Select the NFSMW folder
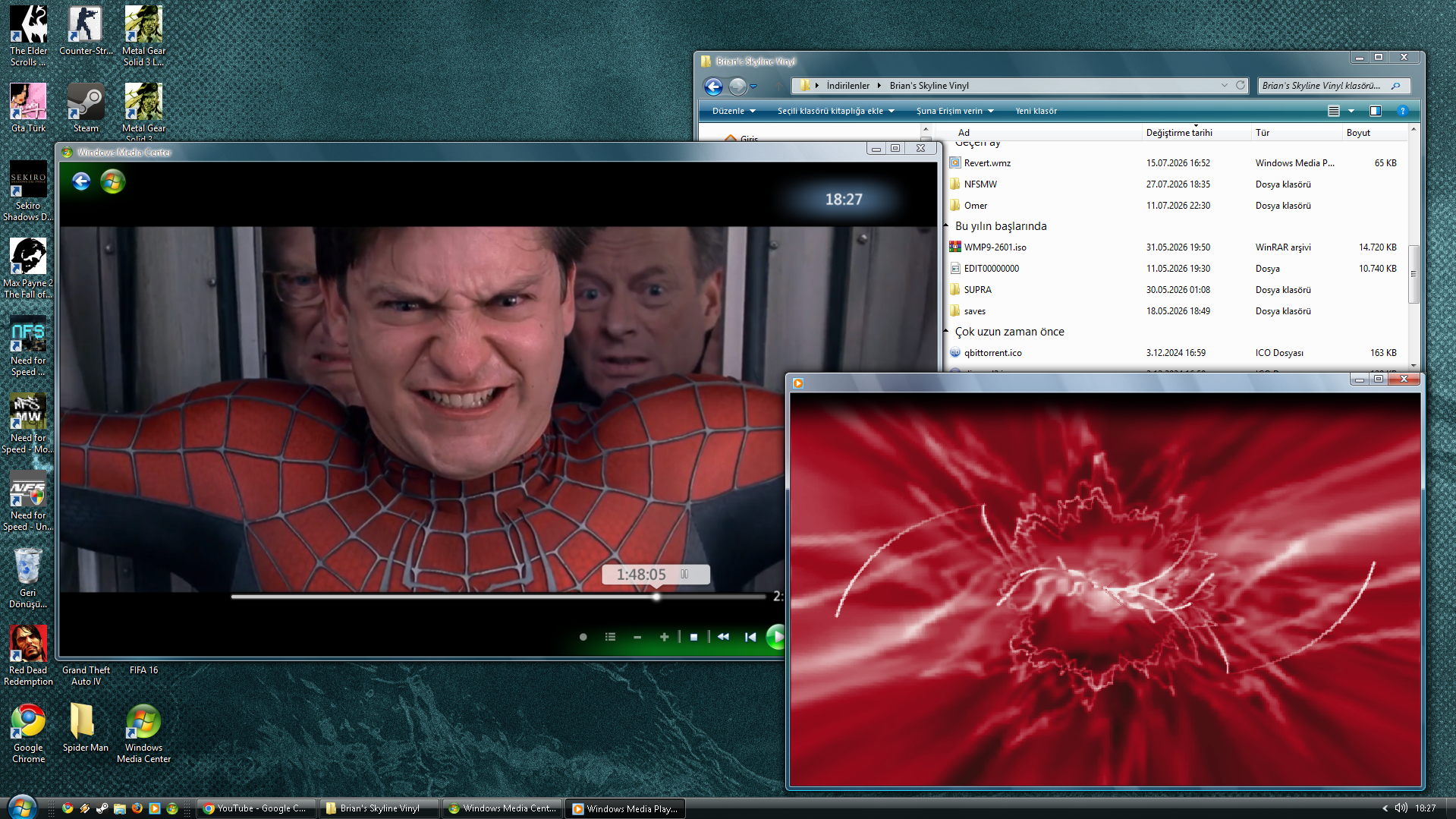 1174,184
